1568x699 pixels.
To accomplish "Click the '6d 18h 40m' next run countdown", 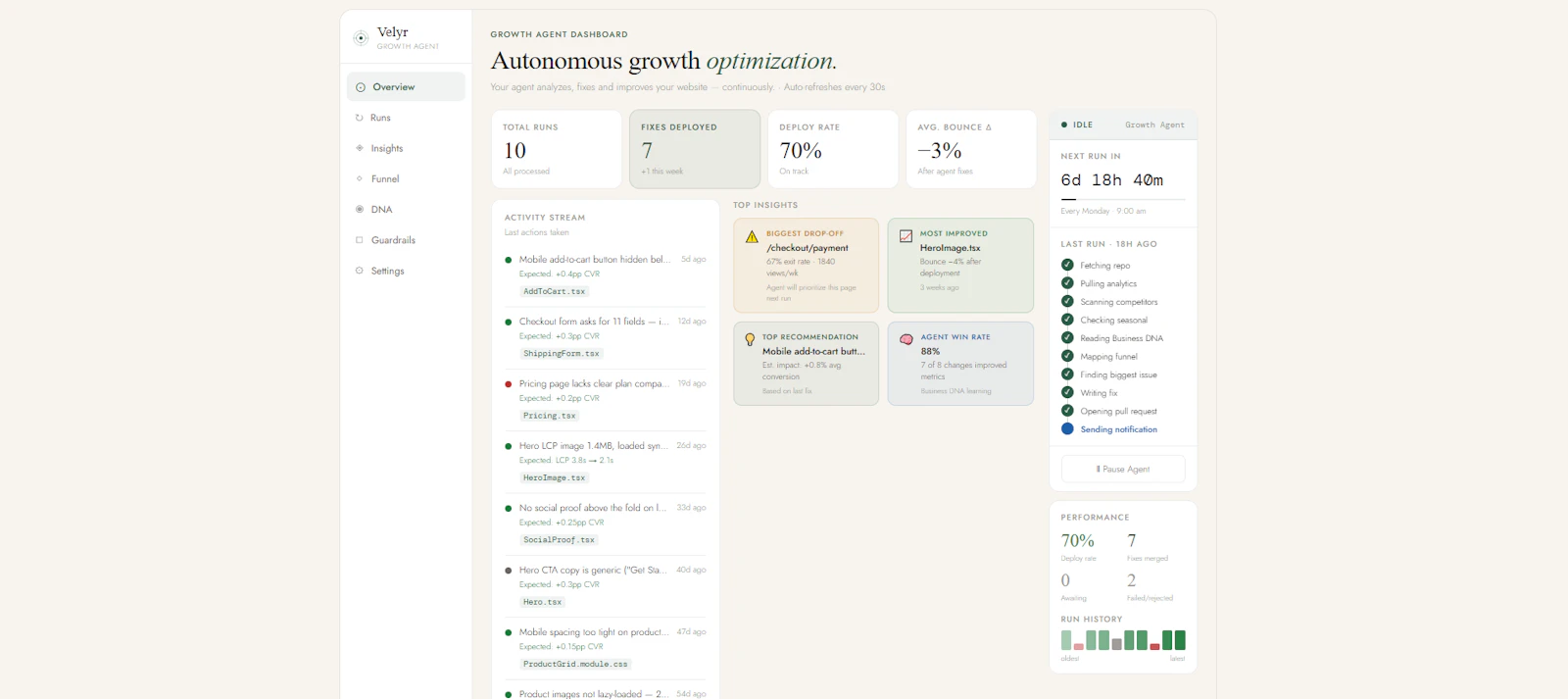I will click(x=1112, y=180).
